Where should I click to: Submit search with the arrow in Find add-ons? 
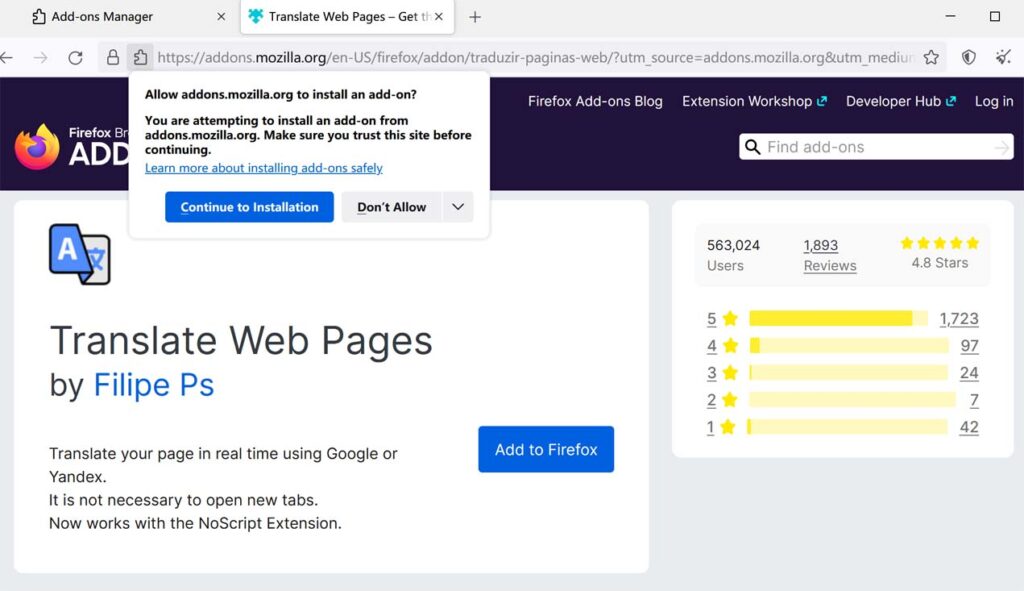[1001, 148]
